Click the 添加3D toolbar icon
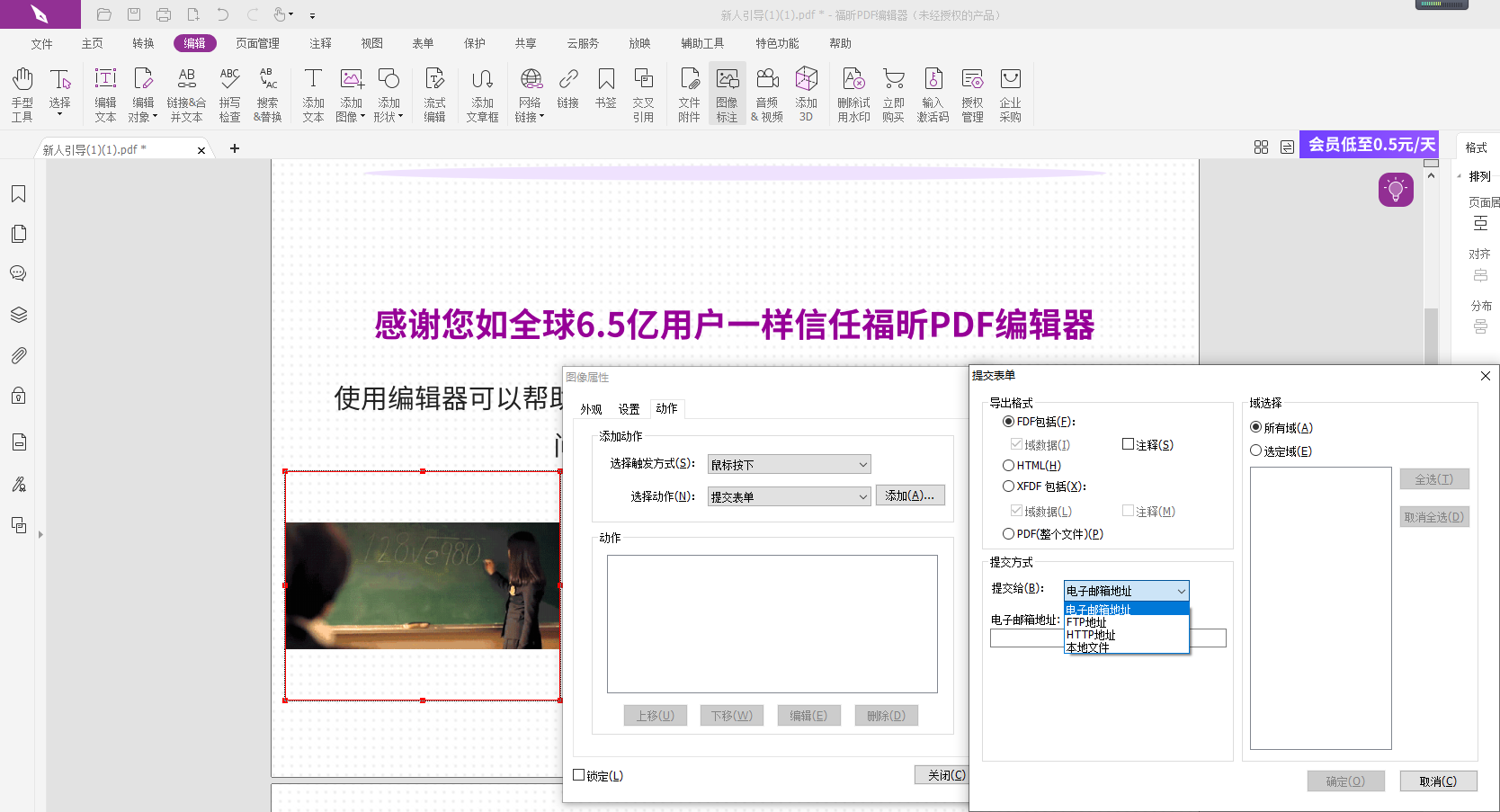Screen dimensions: 1500x812 [806, 93]
